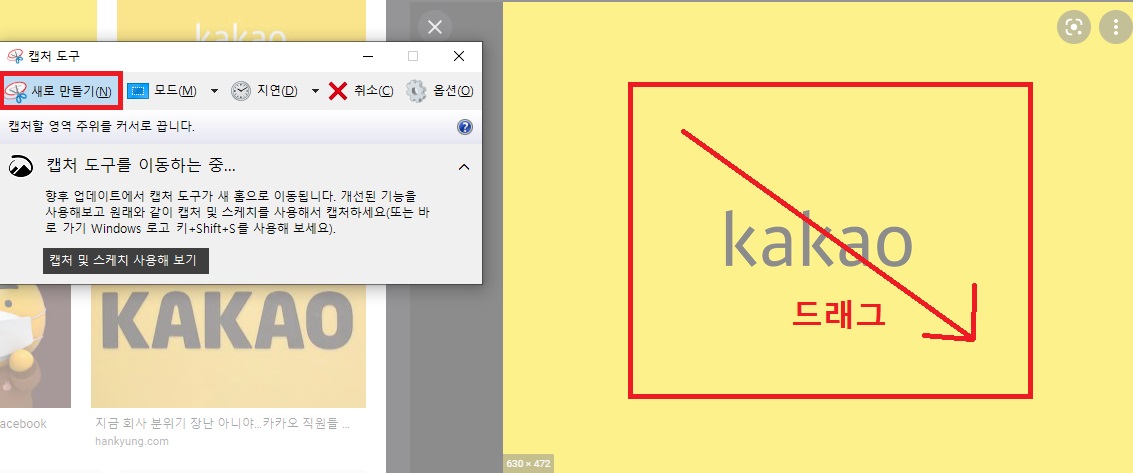Click the masked character thumbnail
This screenshot has height=473, width=1133.
tap(35, 346)
